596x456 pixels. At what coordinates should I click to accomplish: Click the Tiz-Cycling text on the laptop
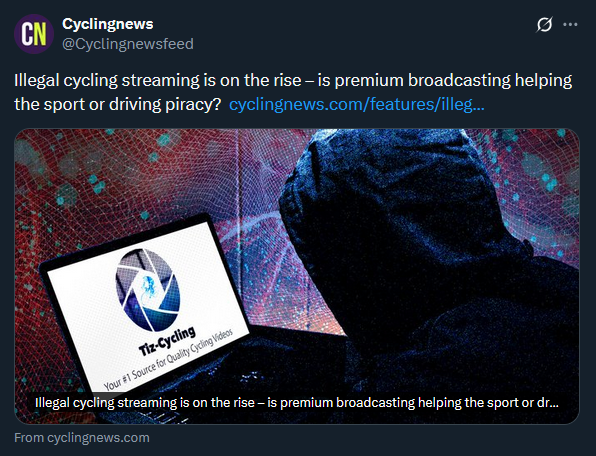(167, 341)
